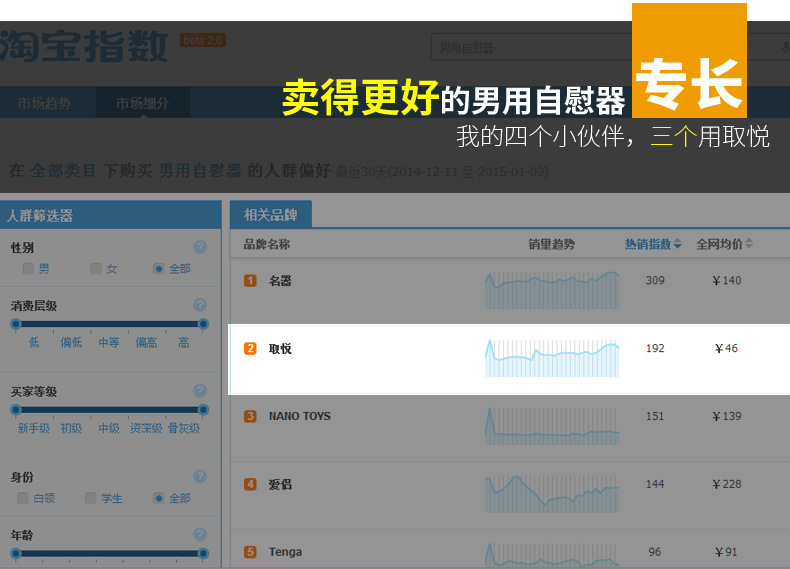Click the 销量趋势 column header
This screenshot has height=569, width=790.
point(551,244)
